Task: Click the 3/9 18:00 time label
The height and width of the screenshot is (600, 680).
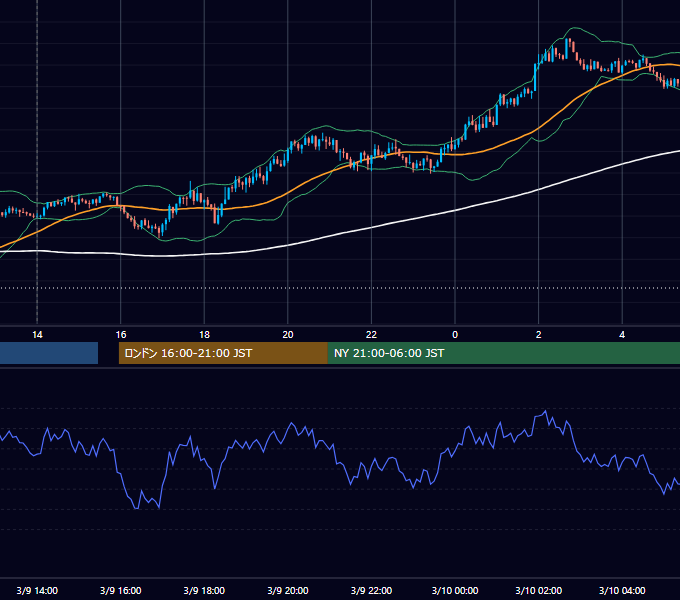Action: click(x=204, y=590)
